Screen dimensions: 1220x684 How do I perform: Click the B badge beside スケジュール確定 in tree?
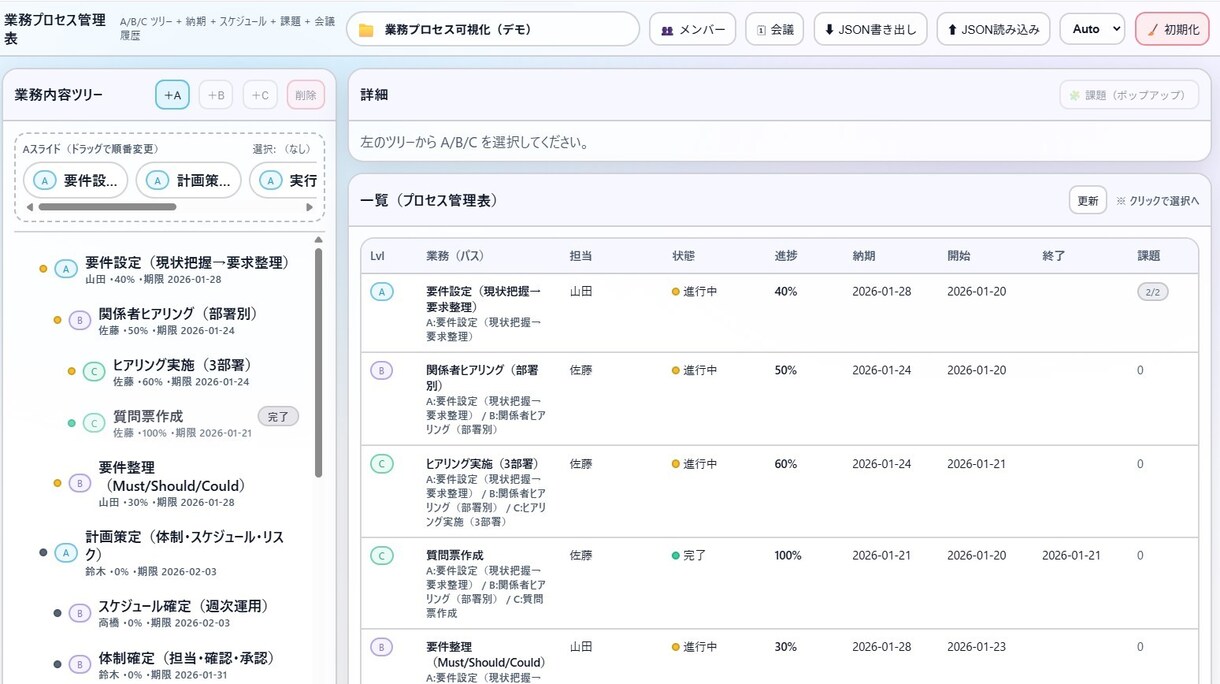click(80, 613)
